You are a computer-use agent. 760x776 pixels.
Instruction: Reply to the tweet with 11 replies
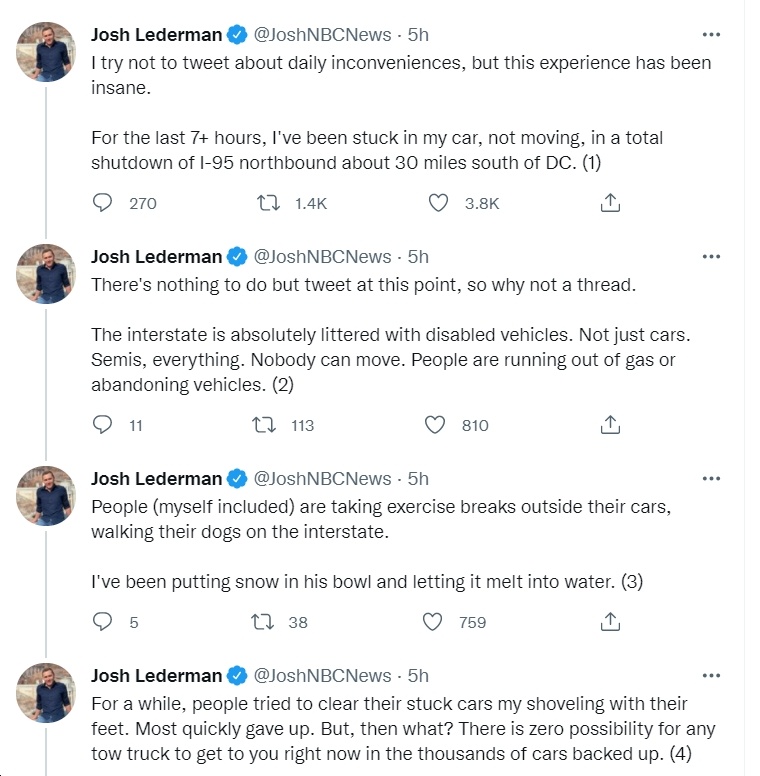coord(102,425)
